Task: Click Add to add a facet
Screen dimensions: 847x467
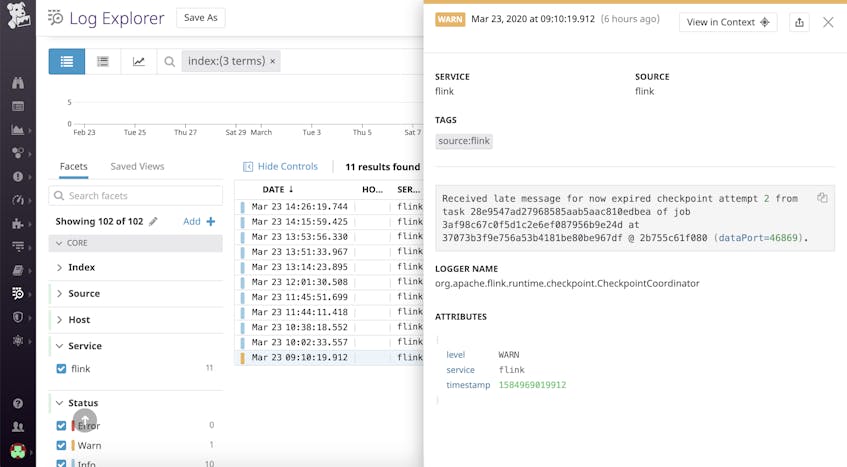Action: coord(199,221)
